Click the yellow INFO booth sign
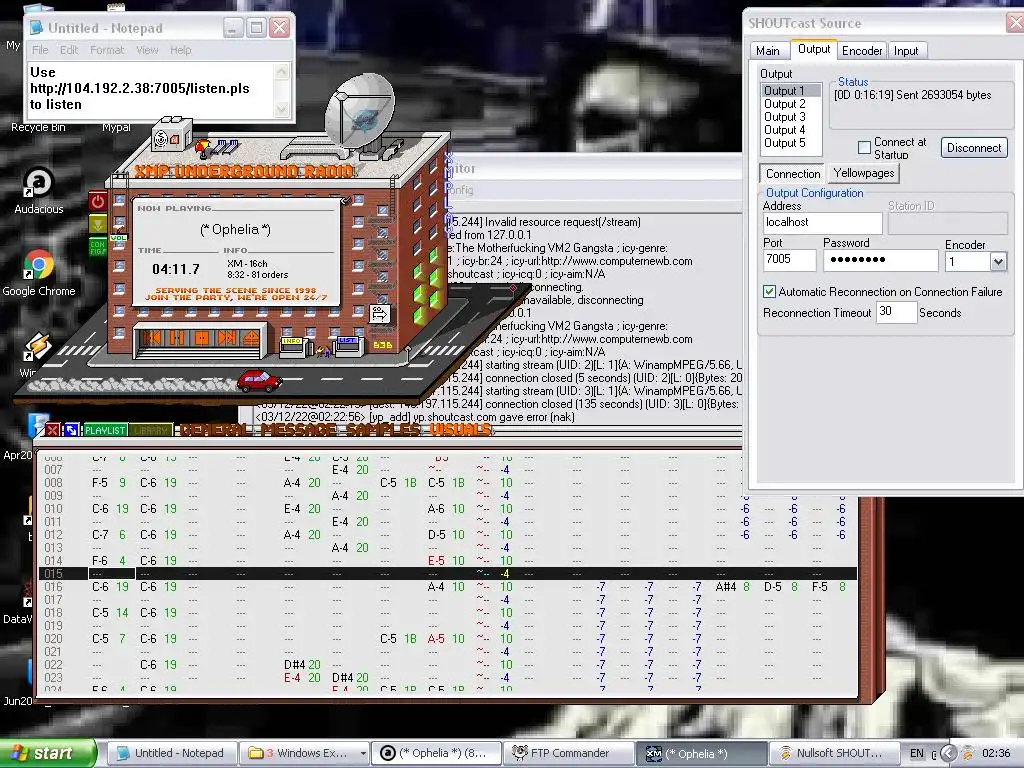Screen dimensions: 1024x768 click(x=291, y=341)
